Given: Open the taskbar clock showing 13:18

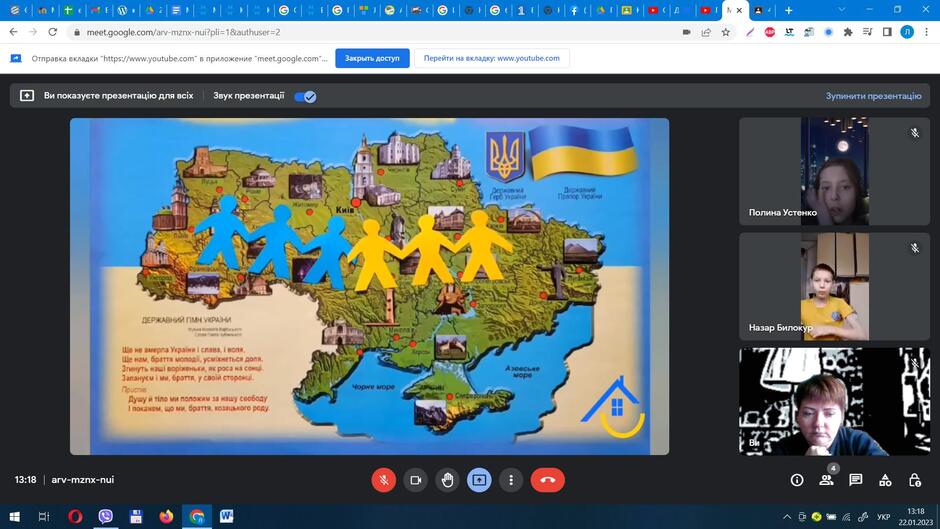Looking at the screenshot, I should pos(915,516).
